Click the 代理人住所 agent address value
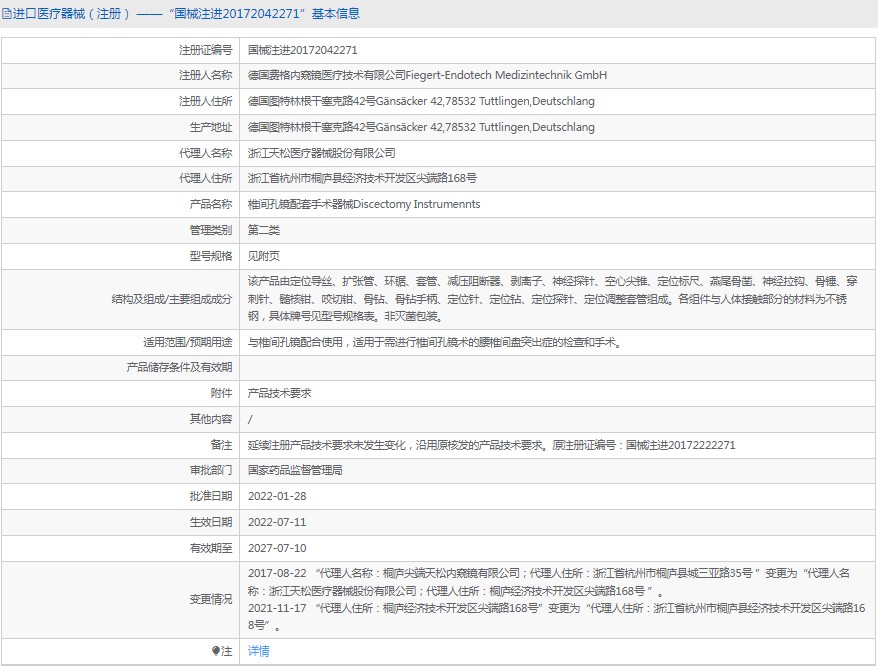Screen dimensions: 878x667 click(x=362, y=179)
